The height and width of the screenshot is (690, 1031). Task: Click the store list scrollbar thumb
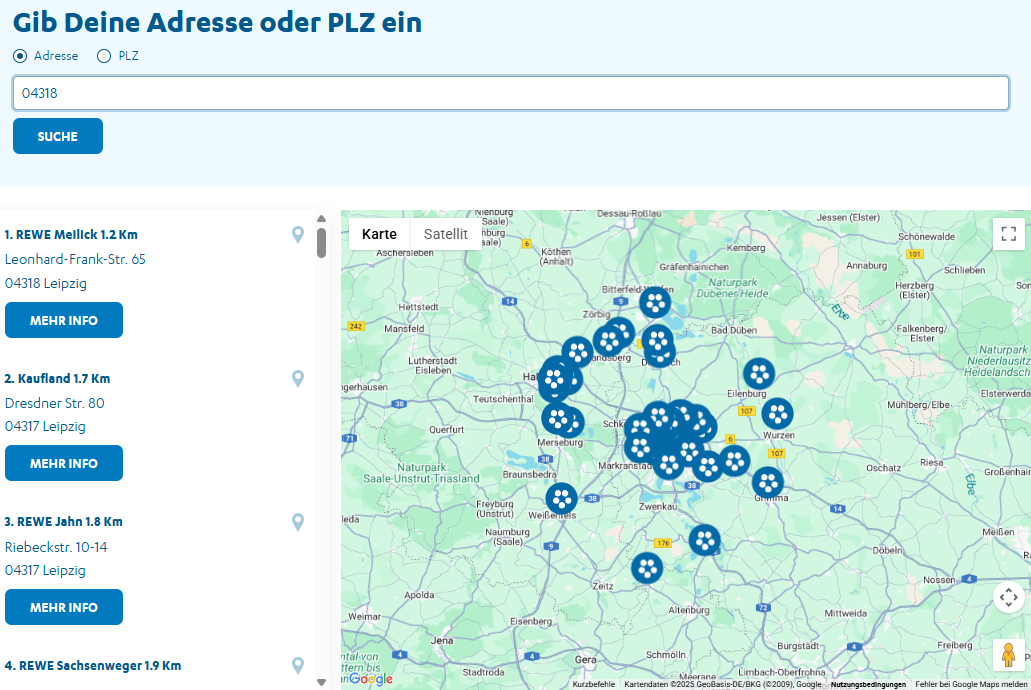322,243
